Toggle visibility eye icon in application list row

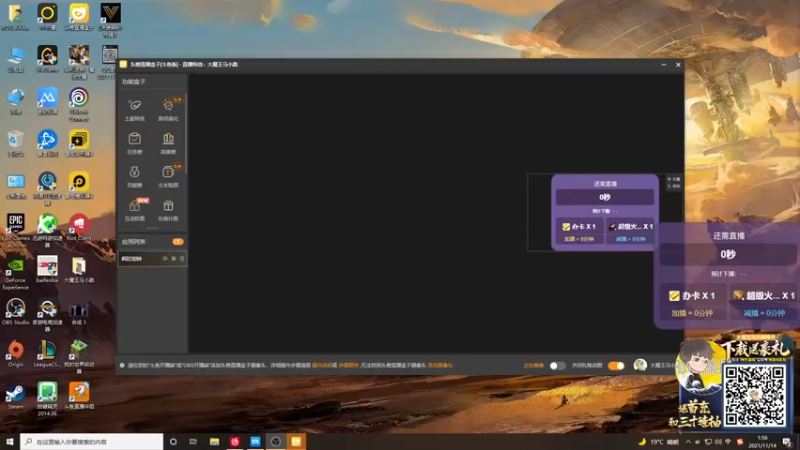(165, 259)
